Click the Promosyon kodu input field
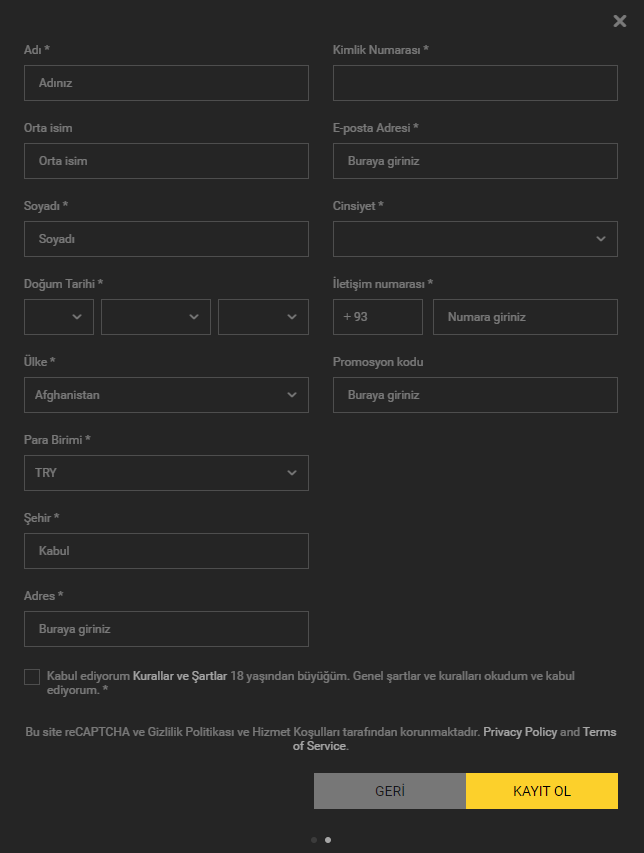 tap(475, 395)
